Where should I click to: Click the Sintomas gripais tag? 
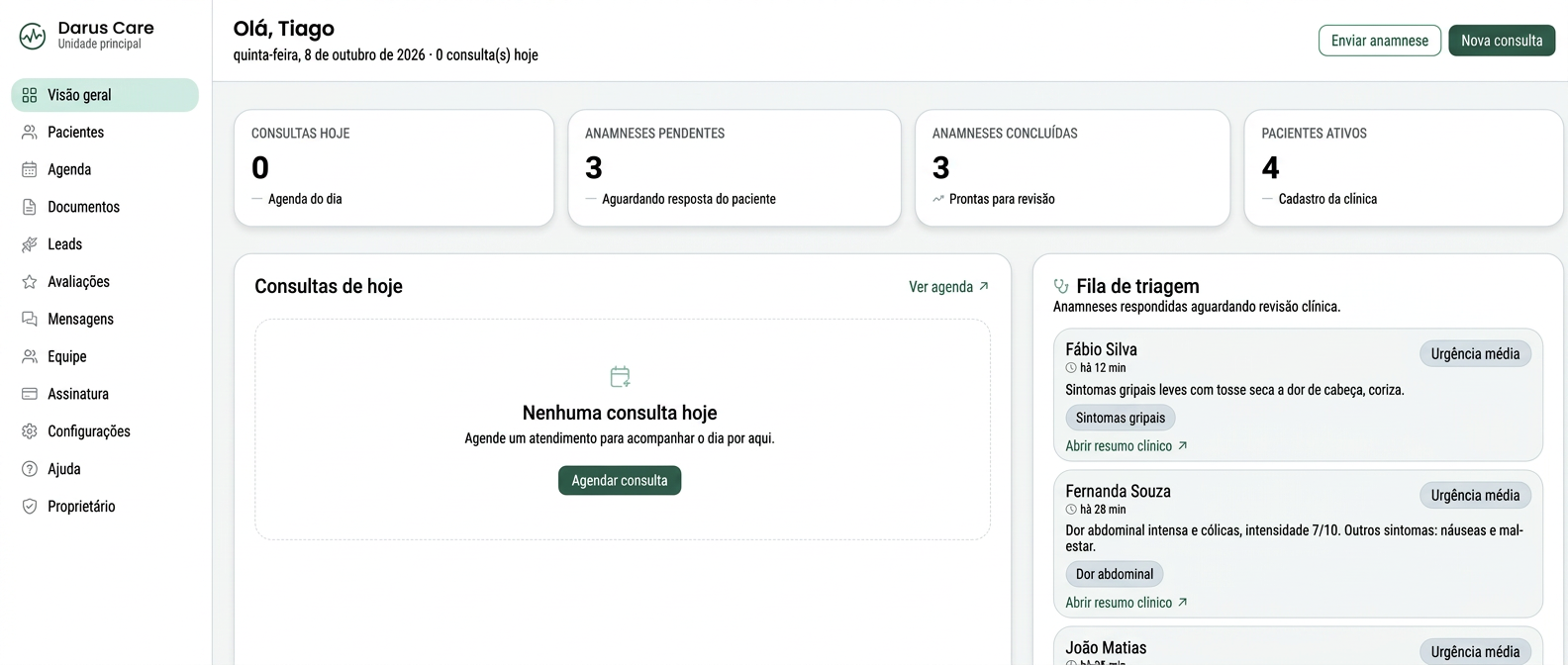(x=1121, y=418)
